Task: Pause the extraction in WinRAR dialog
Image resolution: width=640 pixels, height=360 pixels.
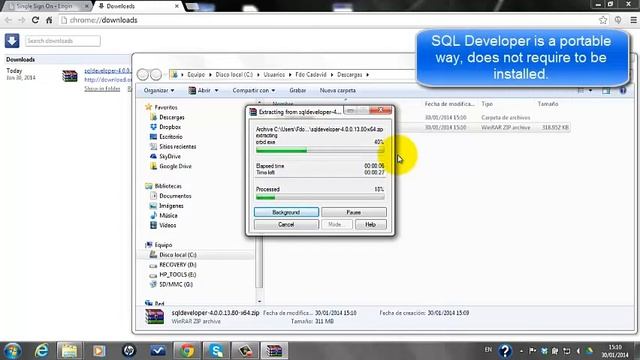Action: pos(353,212)
